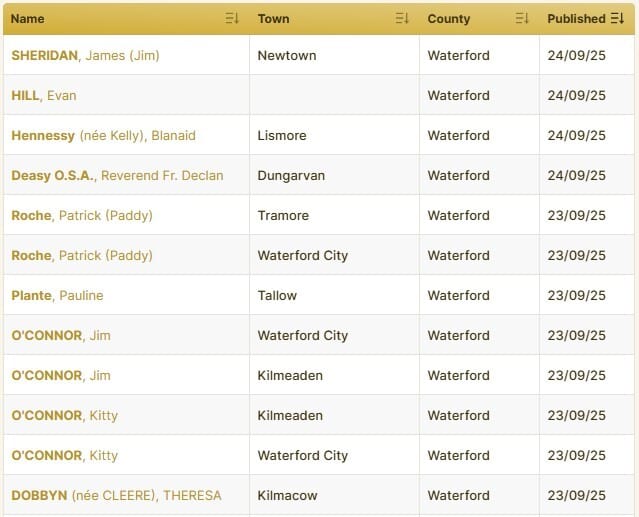Click the sort icon in Name column
The height and width of the screenshot is (517, 639).
click(232, 19)
